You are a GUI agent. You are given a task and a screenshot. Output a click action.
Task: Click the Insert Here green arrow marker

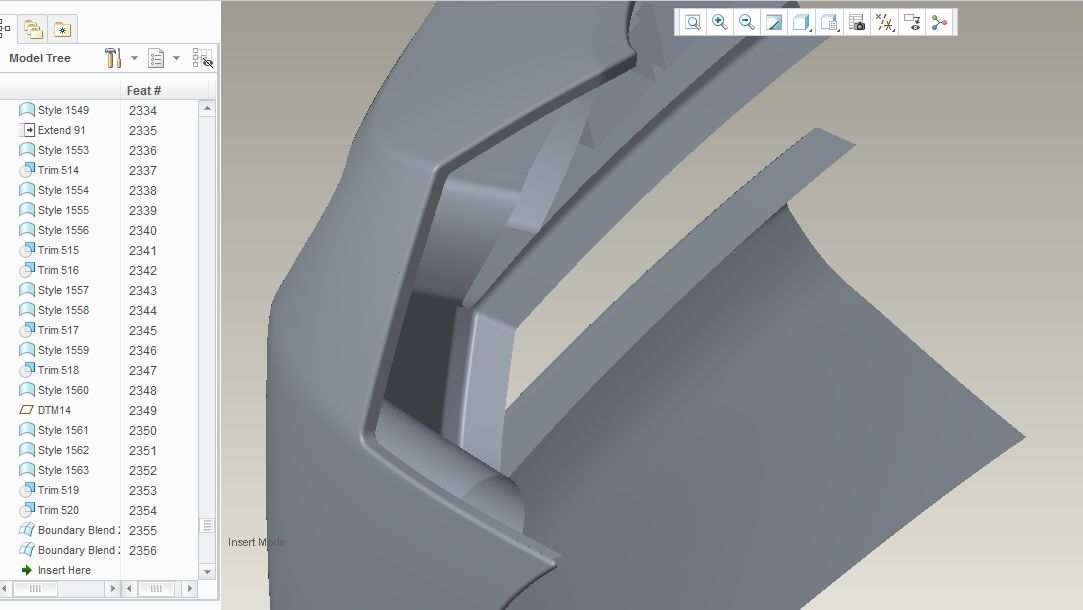(x=26, y=570)
